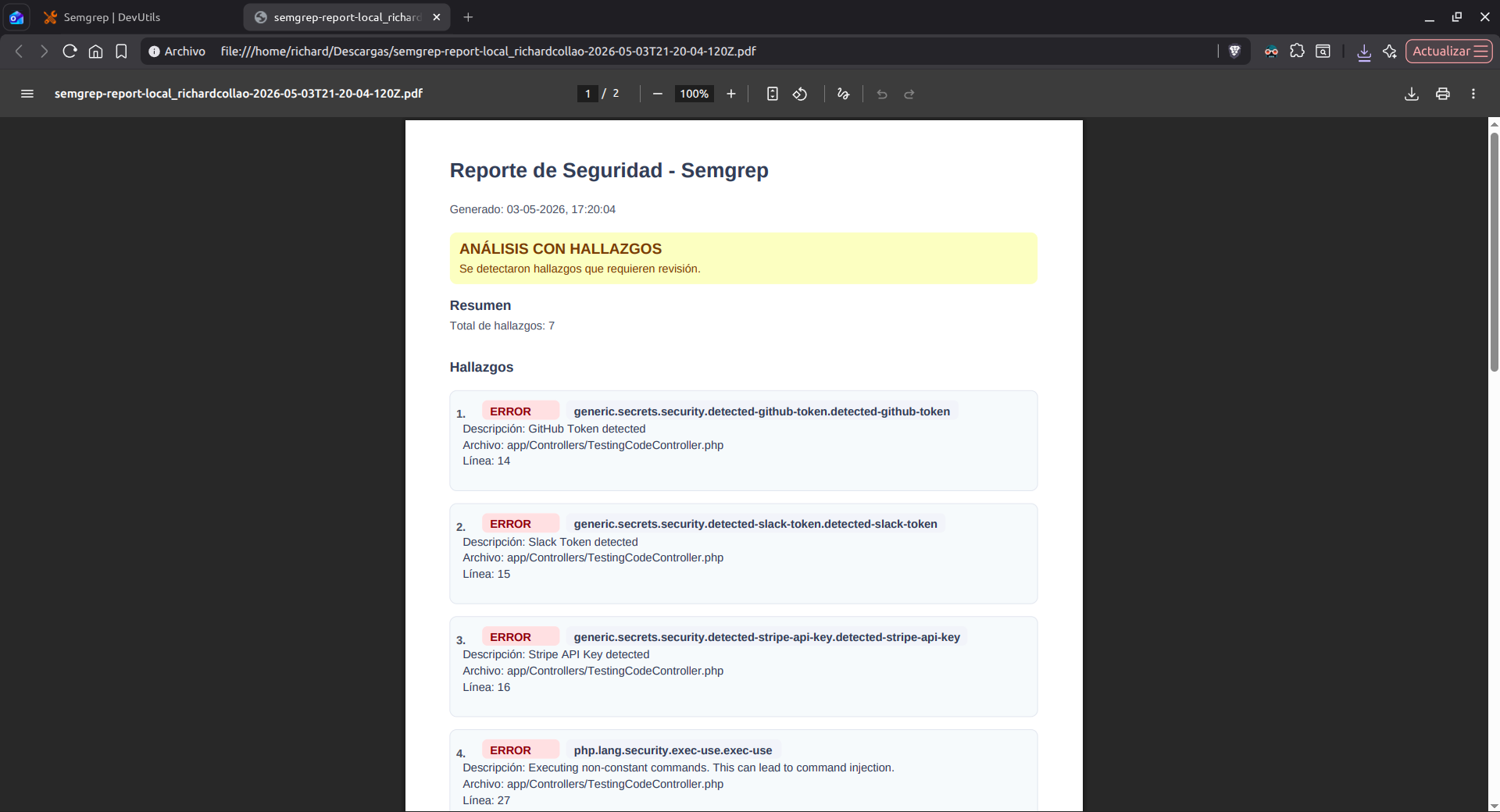The width and height of the screenshot is (1500, 812).
Task: Click "Descripción: Slack Token detected"
Action: [x=550, y=542]
